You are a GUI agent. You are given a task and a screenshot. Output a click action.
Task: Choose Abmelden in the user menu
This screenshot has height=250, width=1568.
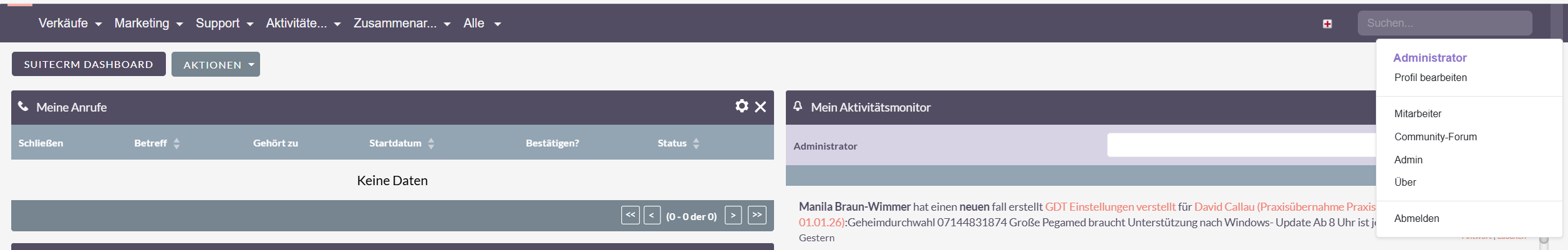point(1416,219)
